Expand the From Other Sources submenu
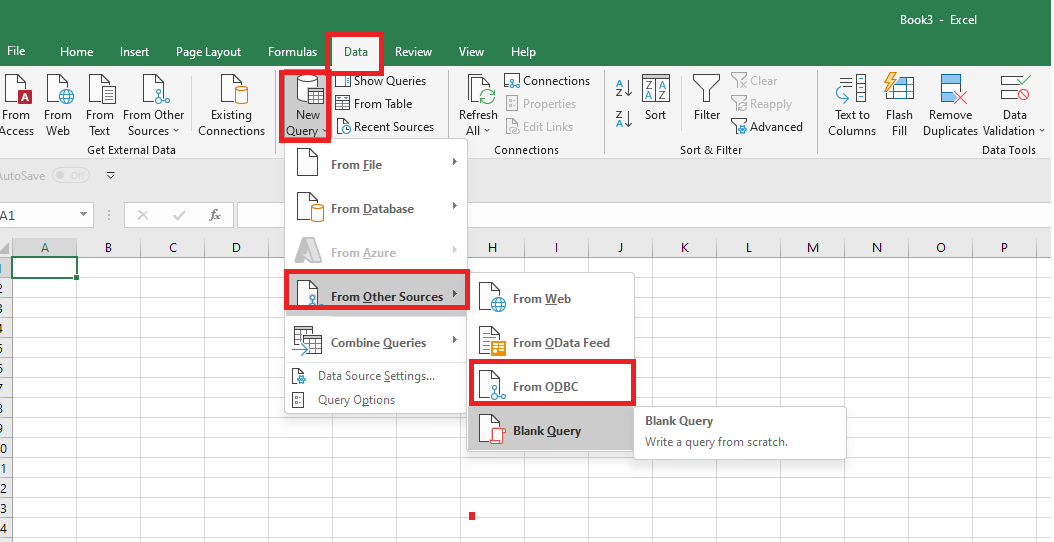 [376, 295]
